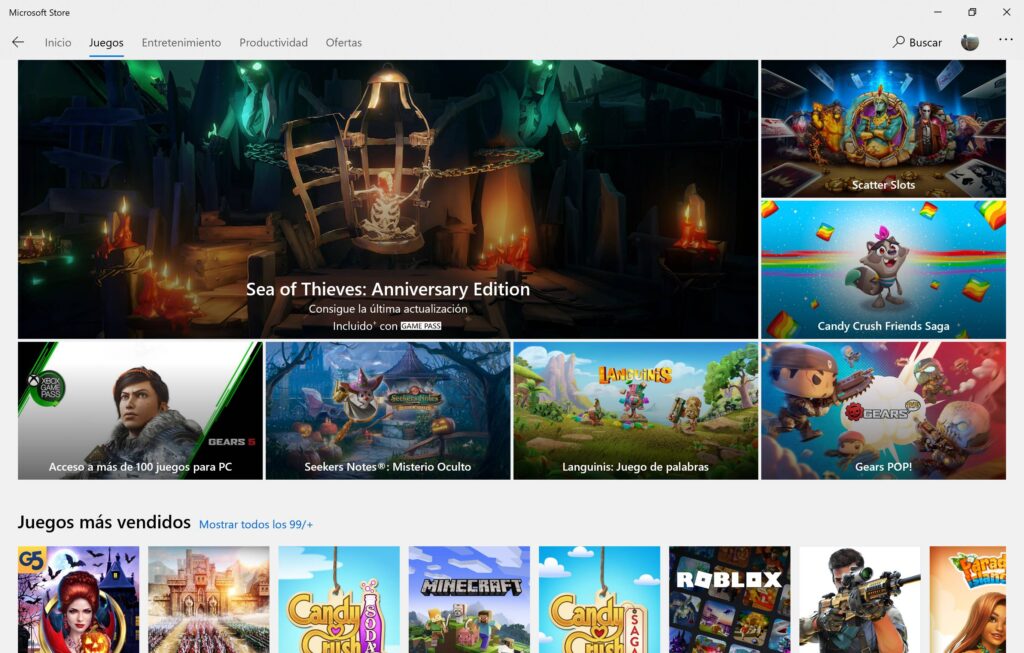Go back using the back arrow
Viewport: 1024px width, 653px height.
[x=18, y=42]
